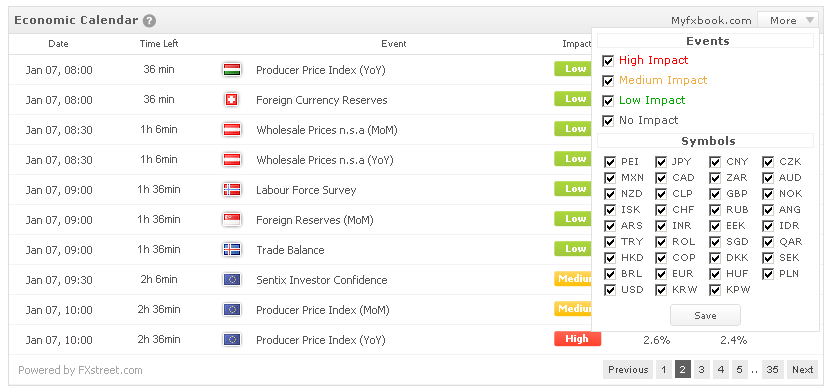Click Austria flag next to Wholesale Prices (MoM)
The height and width of the screenshot is (387, 829).
(232, 130)
